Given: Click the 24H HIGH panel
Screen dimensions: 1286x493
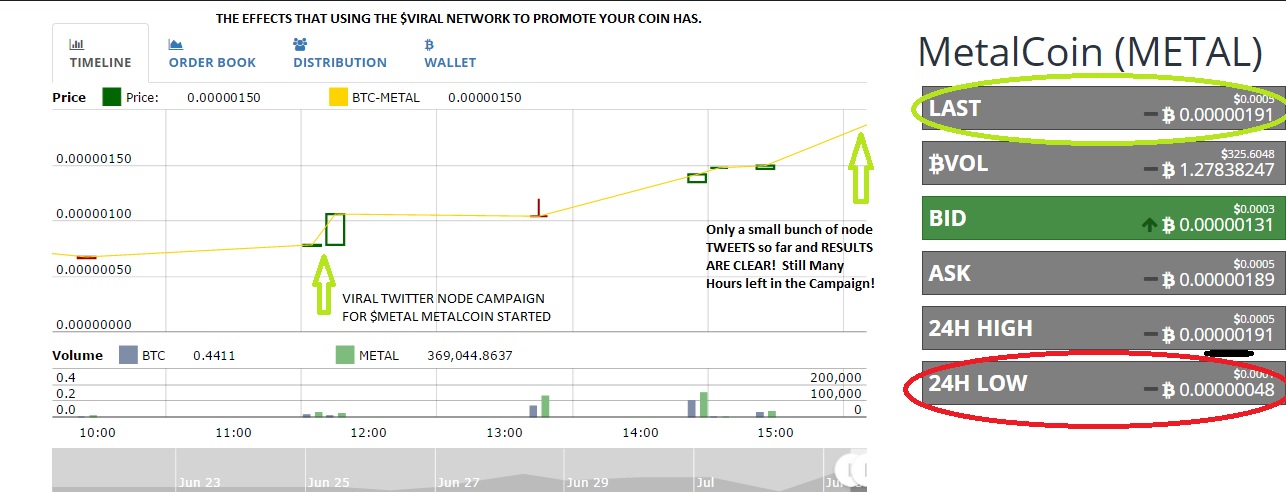Looking at the screenshot, I should (x=1101, y=328).
